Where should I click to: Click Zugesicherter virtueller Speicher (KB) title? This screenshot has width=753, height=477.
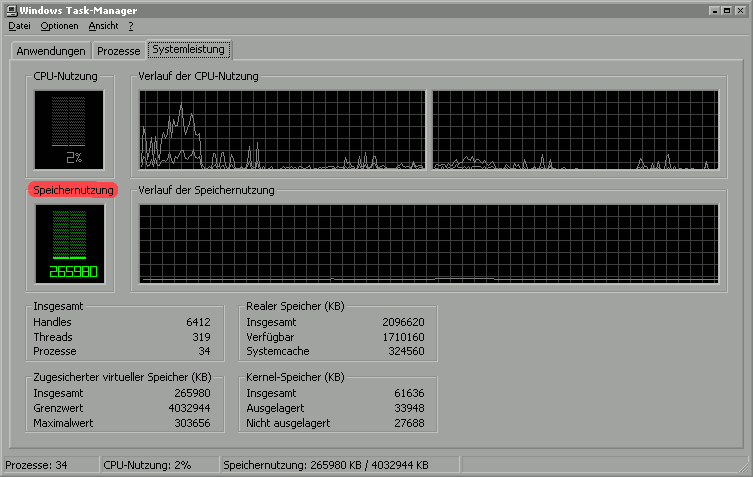pos(122,378)
